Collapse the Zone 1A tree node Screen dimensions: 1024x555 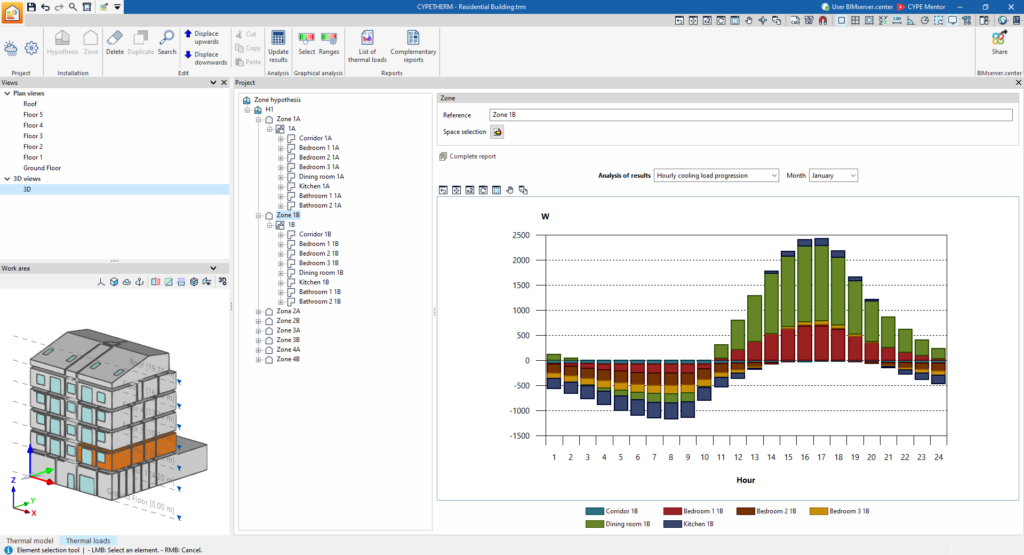[x=259, y=119]
